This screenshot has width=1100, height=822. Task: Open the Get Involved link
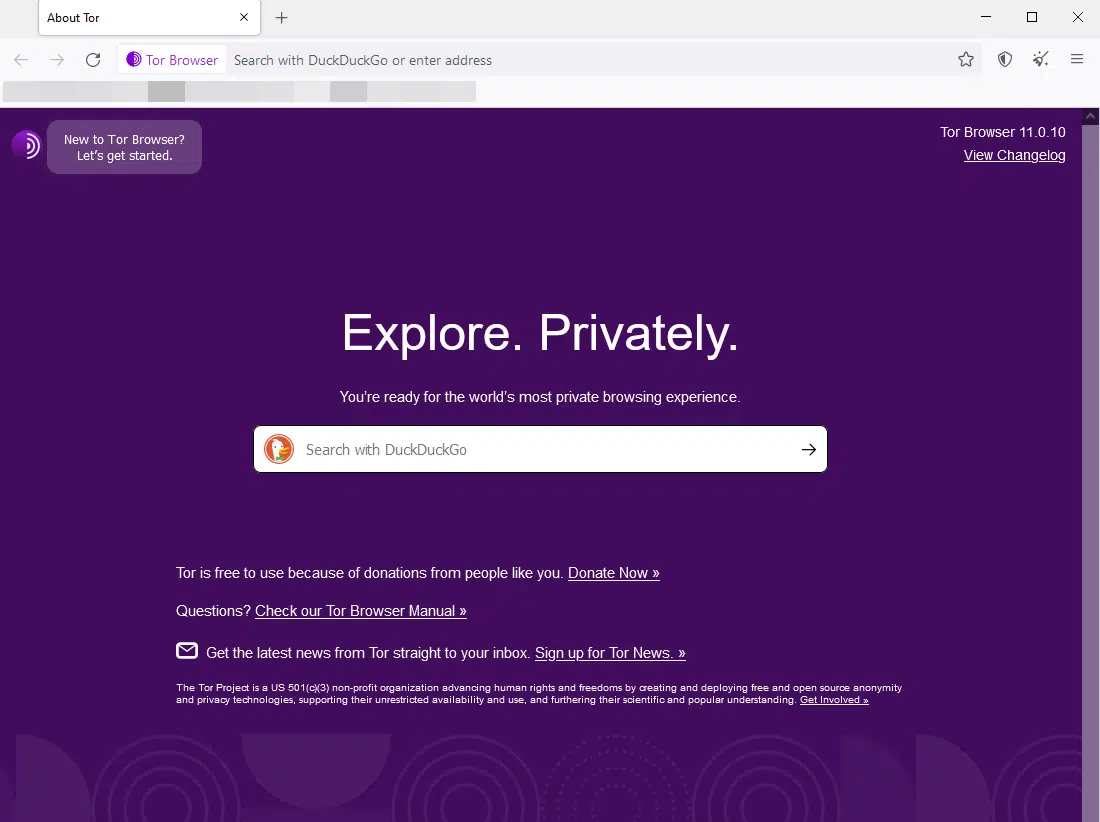834,700
